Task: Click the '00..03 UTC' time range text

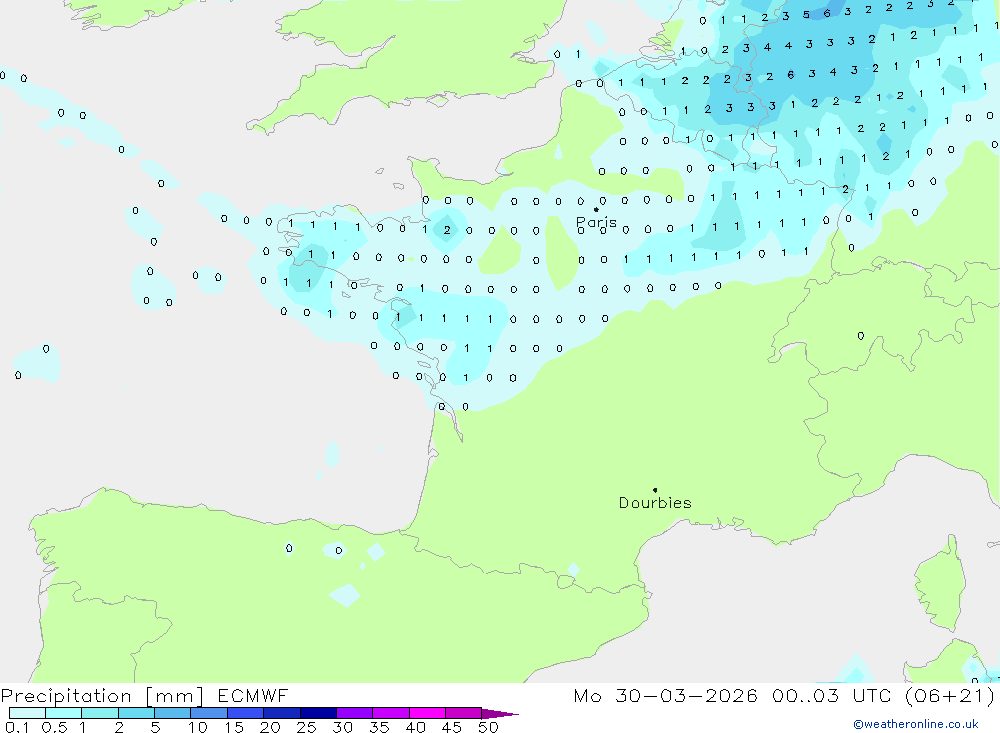Action: point(832,696)
